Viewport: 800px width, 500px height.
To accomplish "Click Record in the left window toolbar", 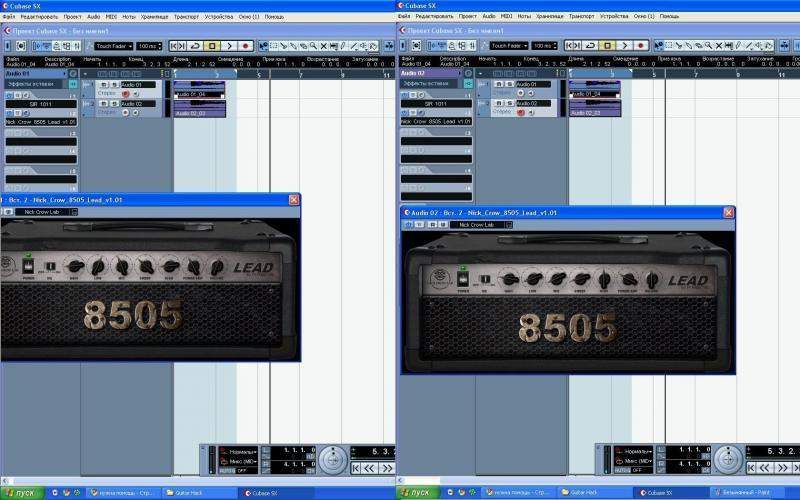I will (245, 46).
